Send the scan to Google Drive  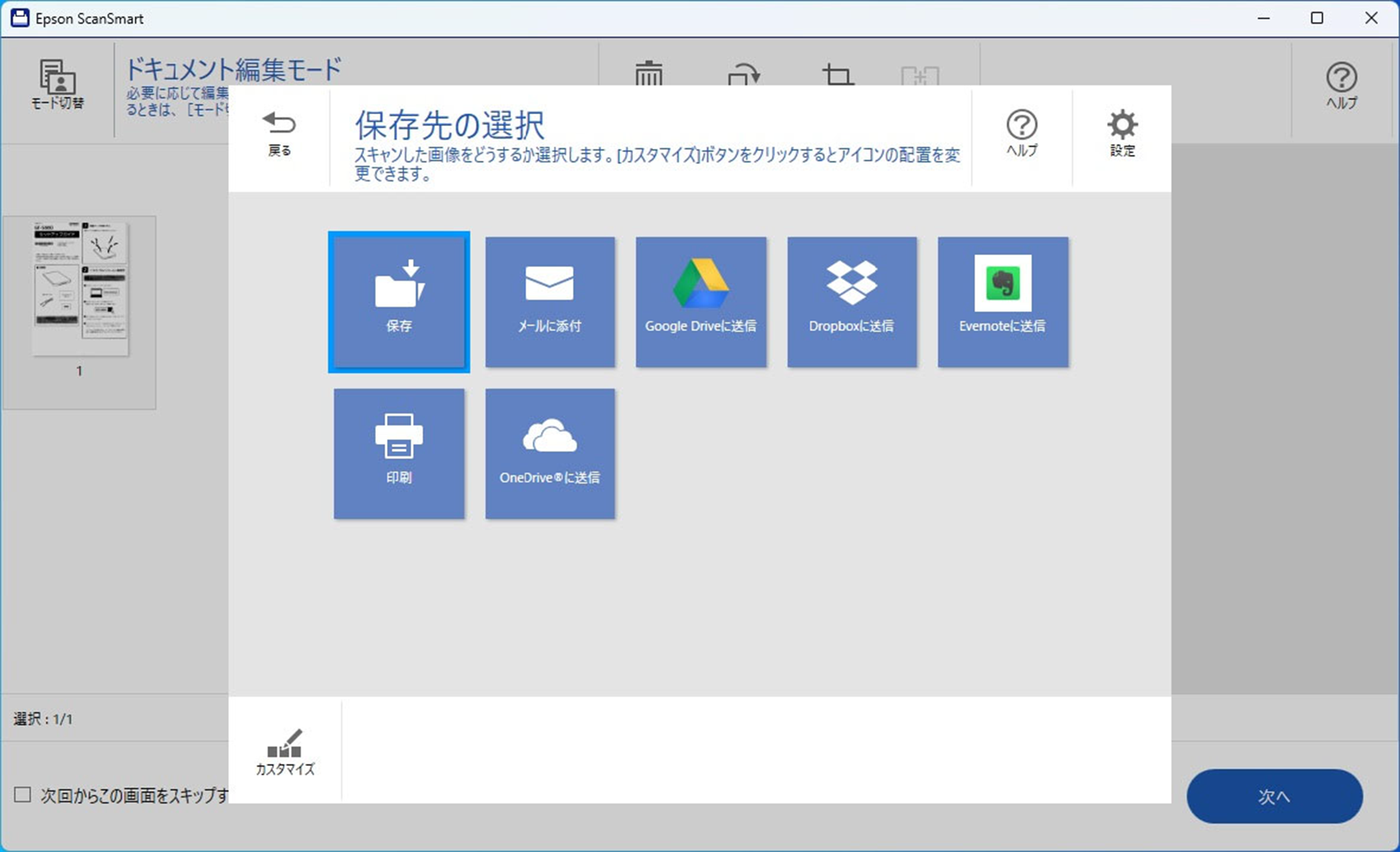[700, 301]
